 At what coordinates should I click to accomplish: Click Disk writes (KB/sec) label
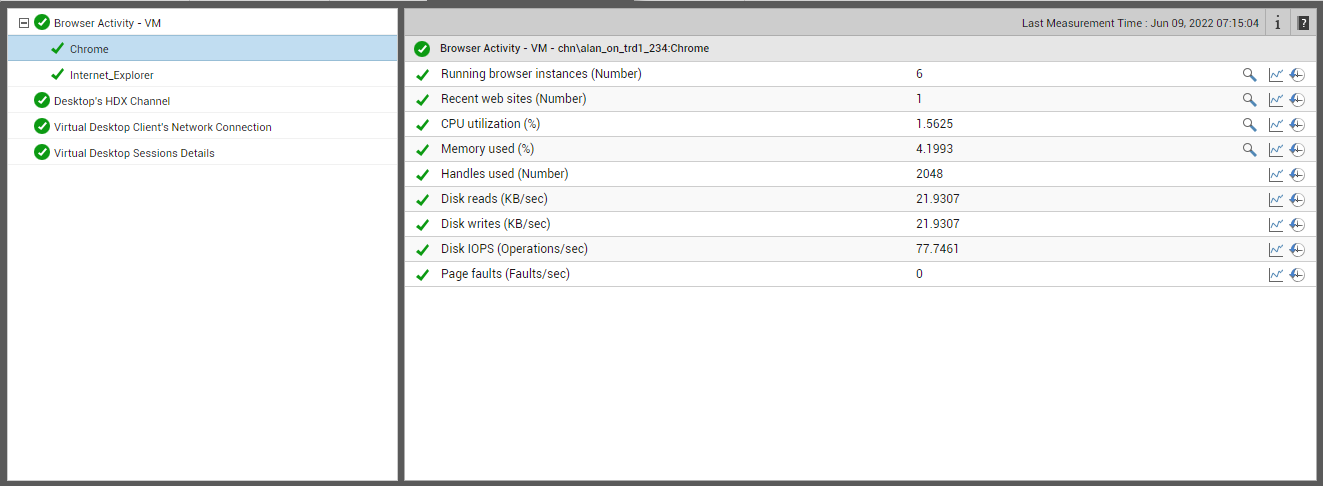click(496, 224)
